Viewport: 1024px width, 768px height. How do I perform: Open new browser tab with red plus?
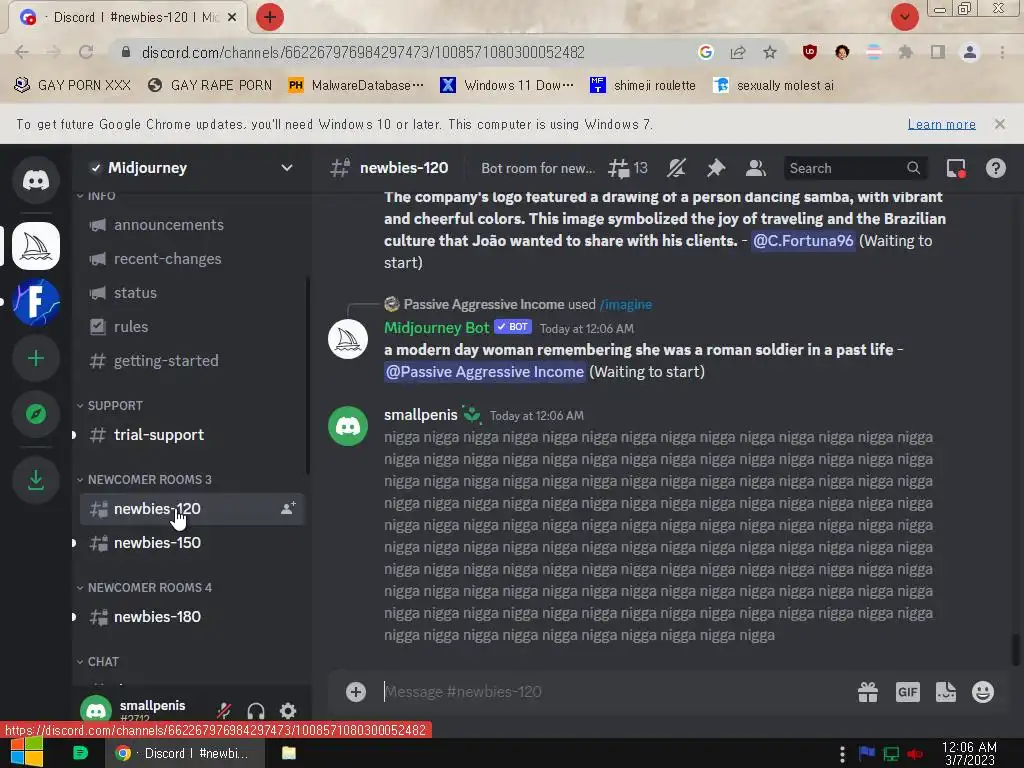pos(270,17)
